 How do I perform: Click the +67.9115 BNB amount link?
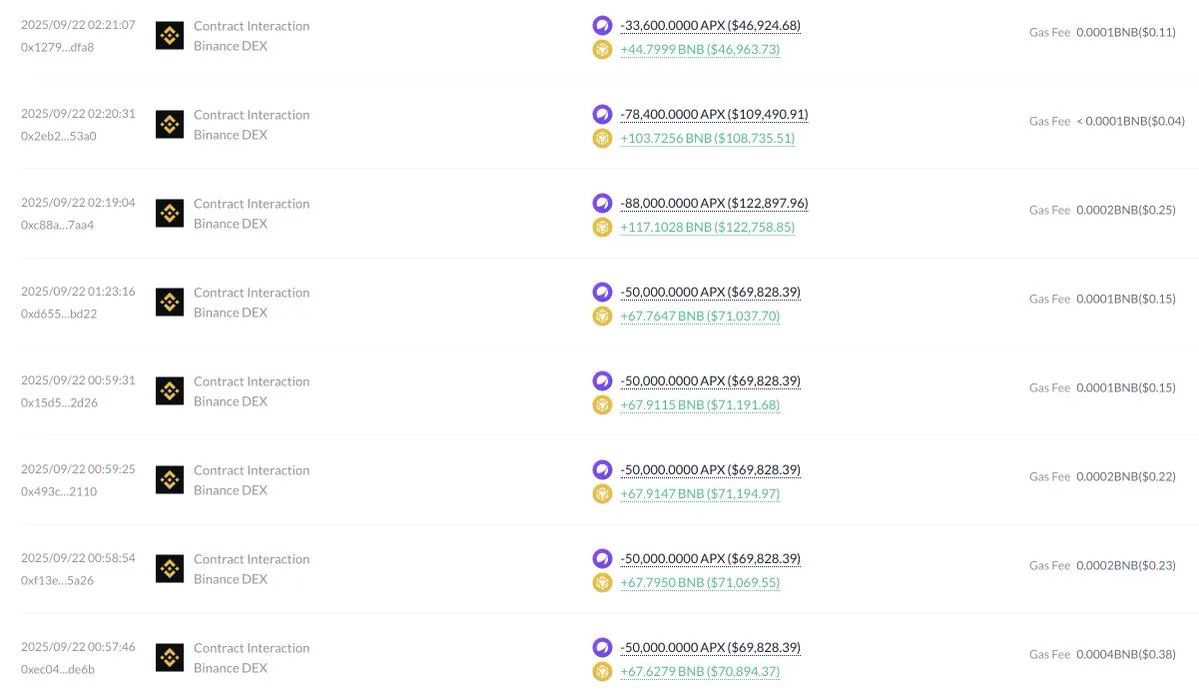pos(700,405)
